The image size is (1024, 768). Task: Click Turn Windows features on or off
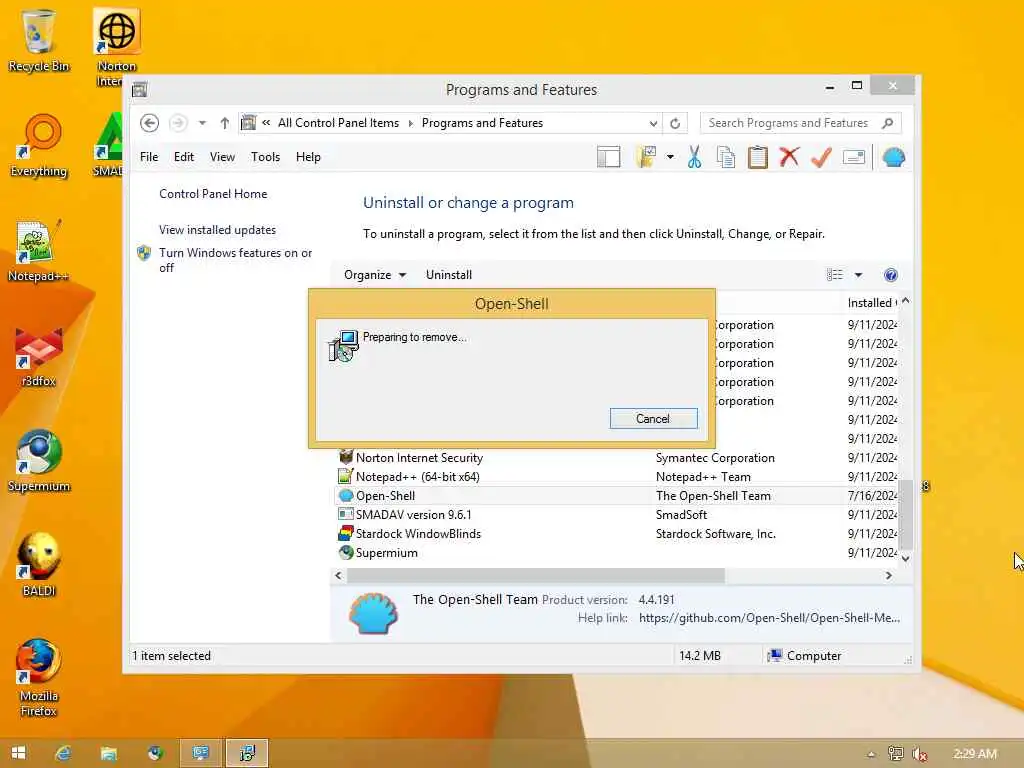[235, 260]
